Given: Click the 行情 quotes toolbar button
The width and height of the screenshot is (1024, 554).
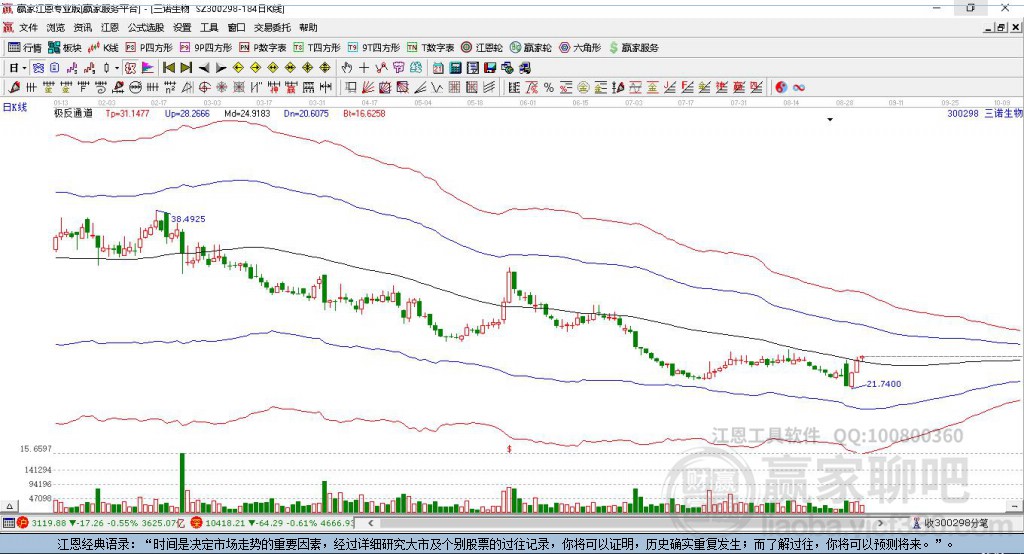Looking at the screenshot, I should (25, 48).
